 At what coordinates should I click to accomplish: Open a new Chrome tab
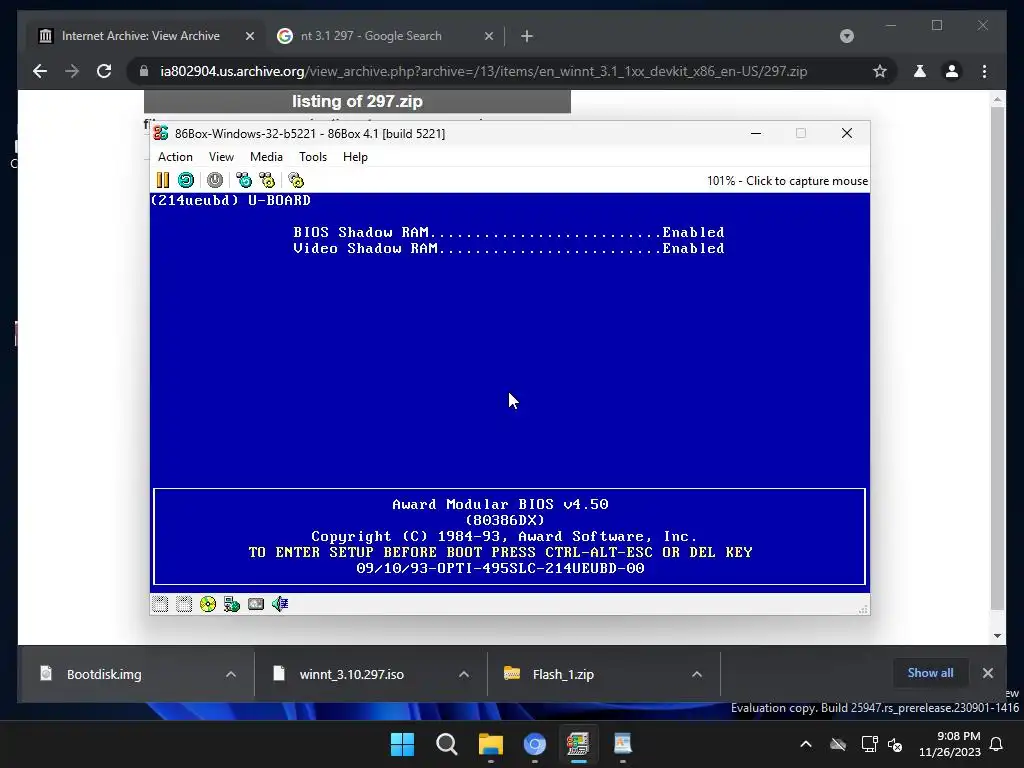527,37
